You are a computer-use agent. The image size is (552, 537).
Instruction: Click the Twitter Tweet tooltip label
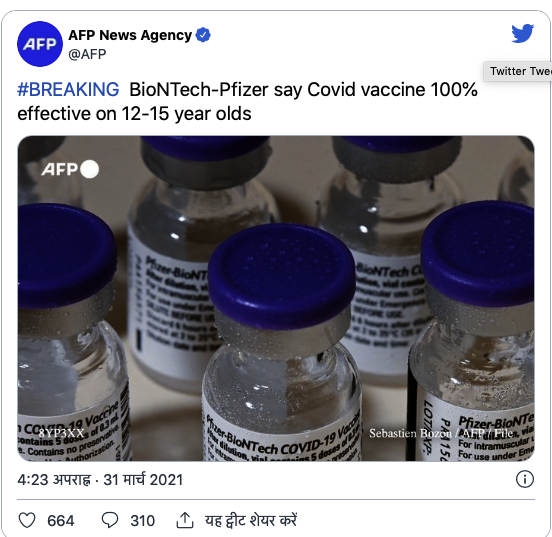click(x=518, y=71)
